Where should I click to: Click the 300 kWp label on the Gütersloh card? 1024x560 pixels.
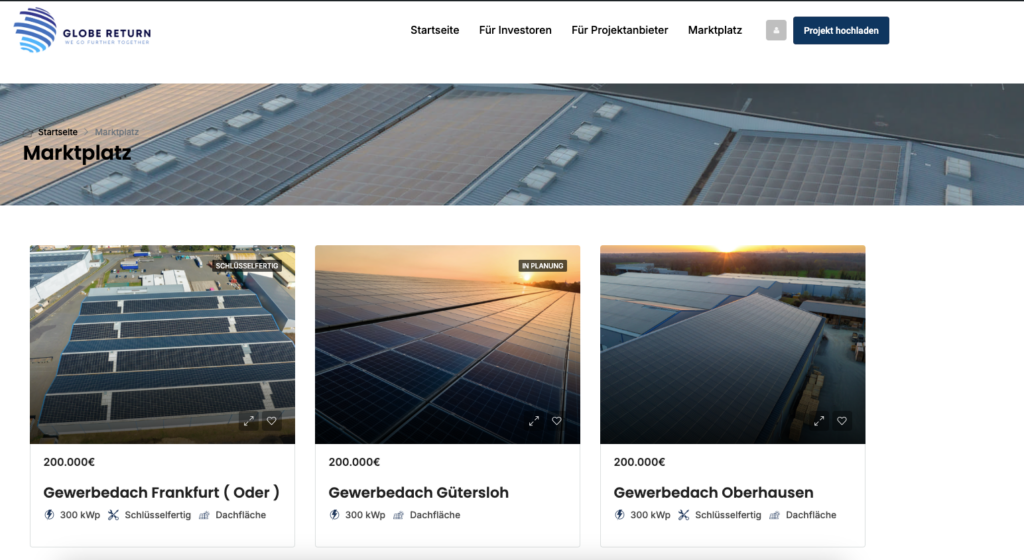tap(365, 515)
